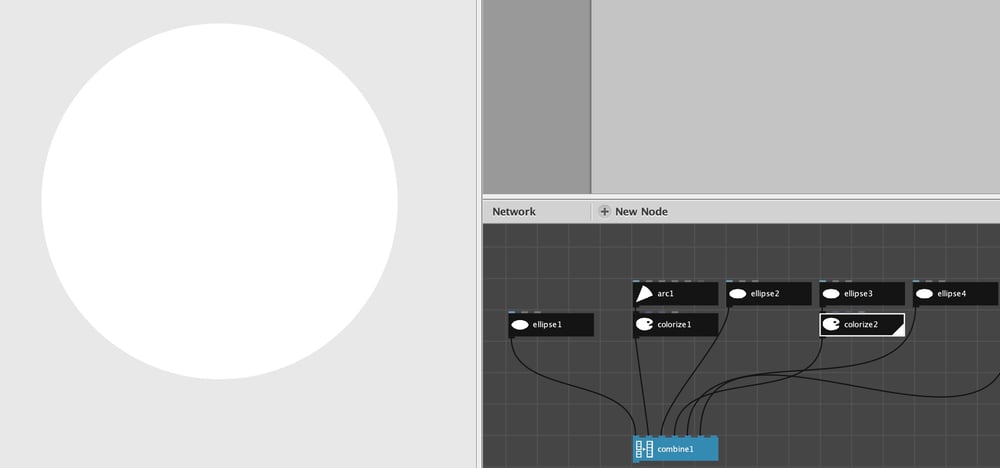
Task: Click the plus icon beside New Node
Action: click(605, 212)
